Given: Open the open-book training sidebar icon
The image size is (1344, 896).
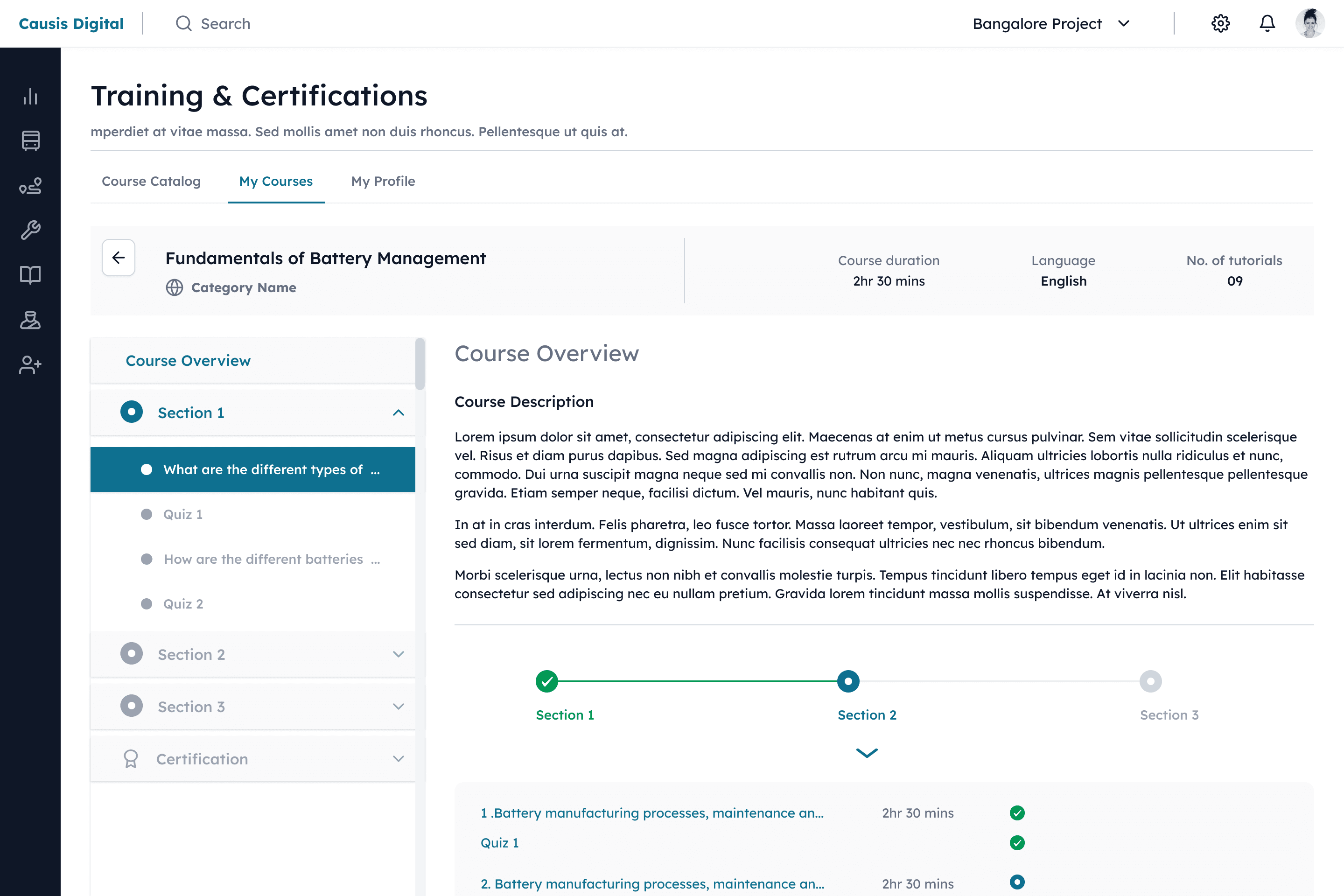Looking at the screenshot, I should coord(30,275).
